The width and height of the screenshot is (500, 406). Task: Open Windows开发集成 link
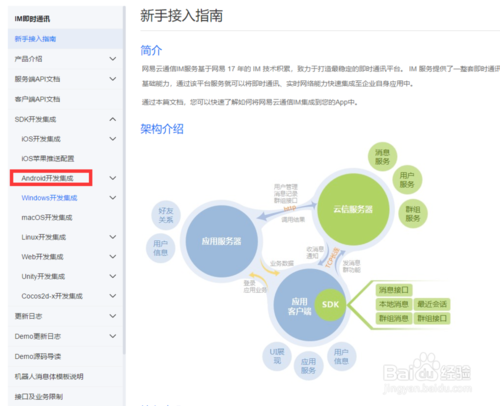pyautogui.click(x=49, y=198)
